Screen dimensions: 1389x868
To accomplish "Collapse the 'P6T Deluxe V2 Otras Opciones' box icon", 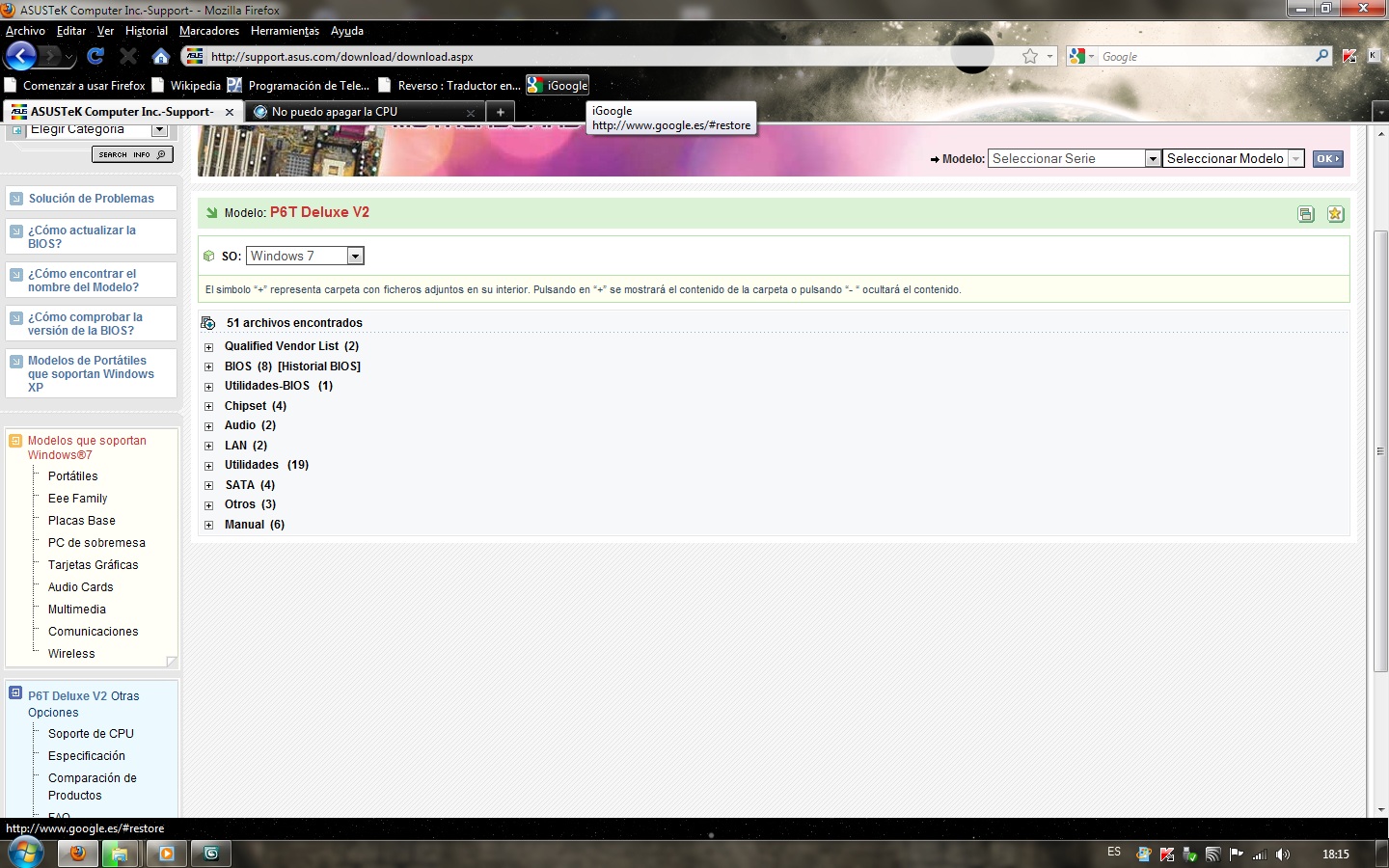I will pos(15,692).
